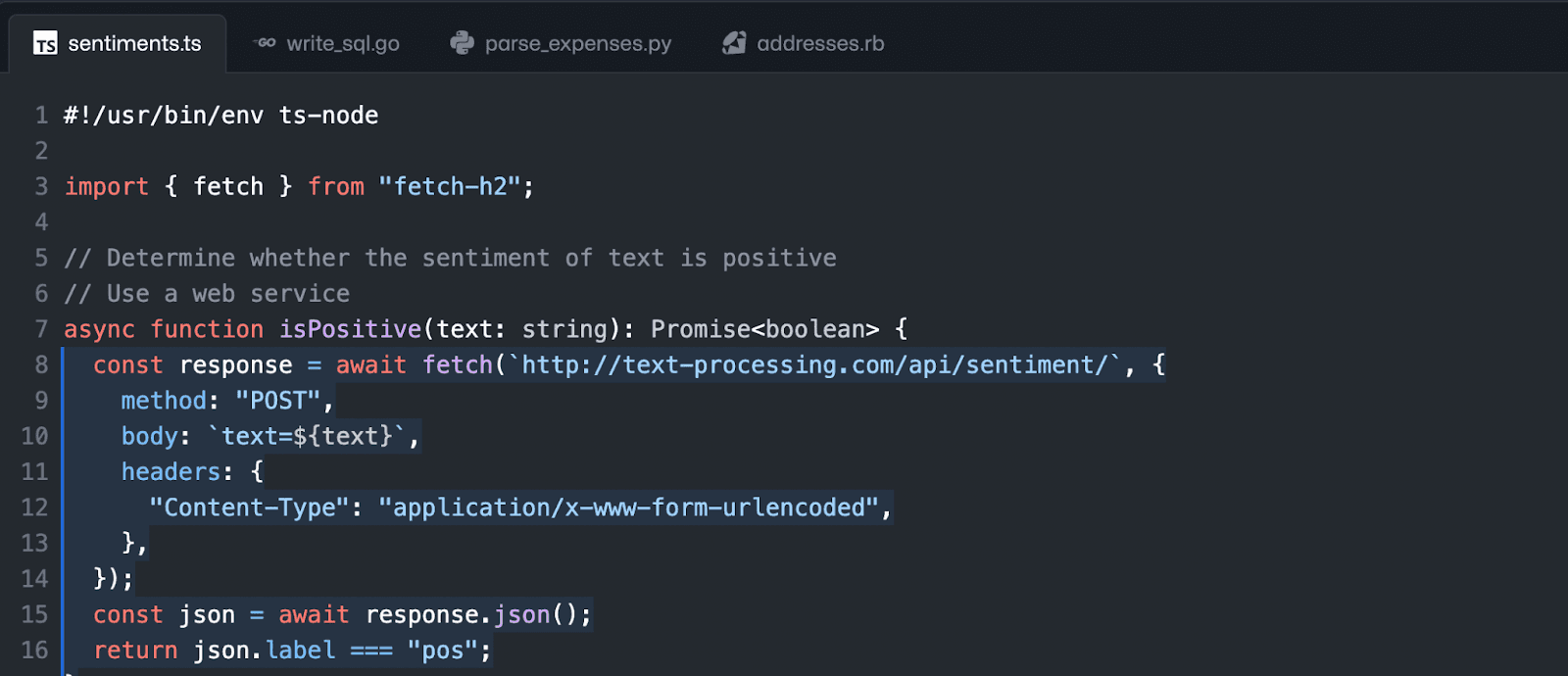The height and width of the screenshot is (676, 1568).
Task: Click the shebang text '#!/usr/bin/env ts-node'
Action: click(221, 116)
